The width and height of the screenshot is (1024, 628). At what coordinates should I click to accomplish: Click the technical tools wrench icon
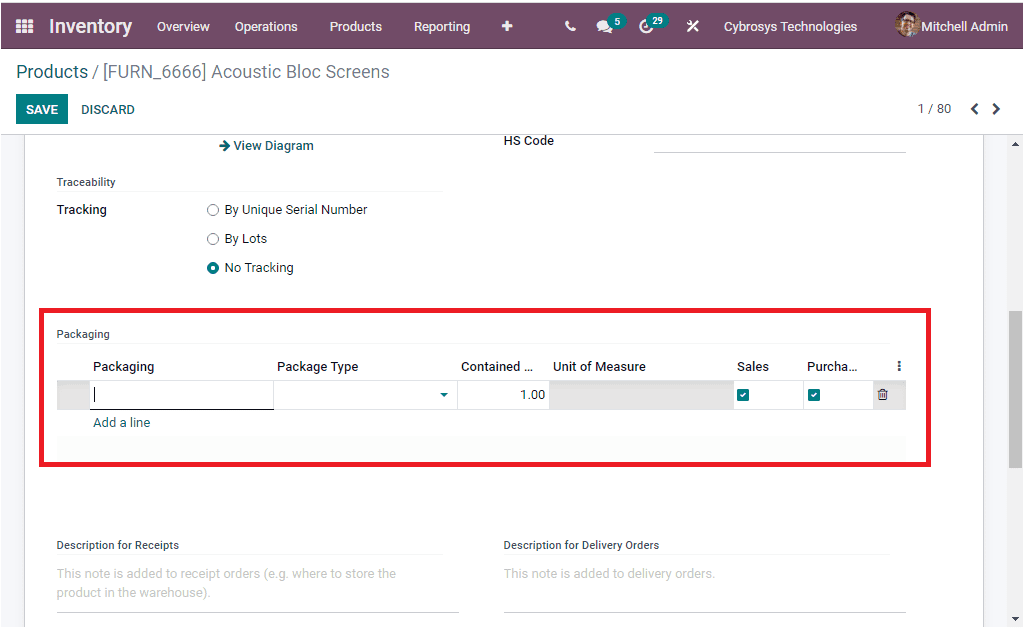pyautogui.click(x=693, y=26)
